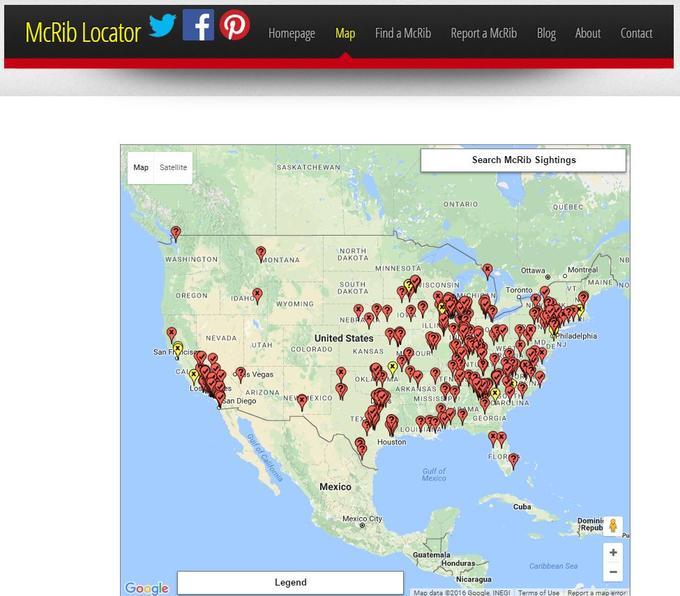Click the yellow marker near Philadelphia
Image resolution: width=680 pixels, height=596 pixels.
point(553,331)
